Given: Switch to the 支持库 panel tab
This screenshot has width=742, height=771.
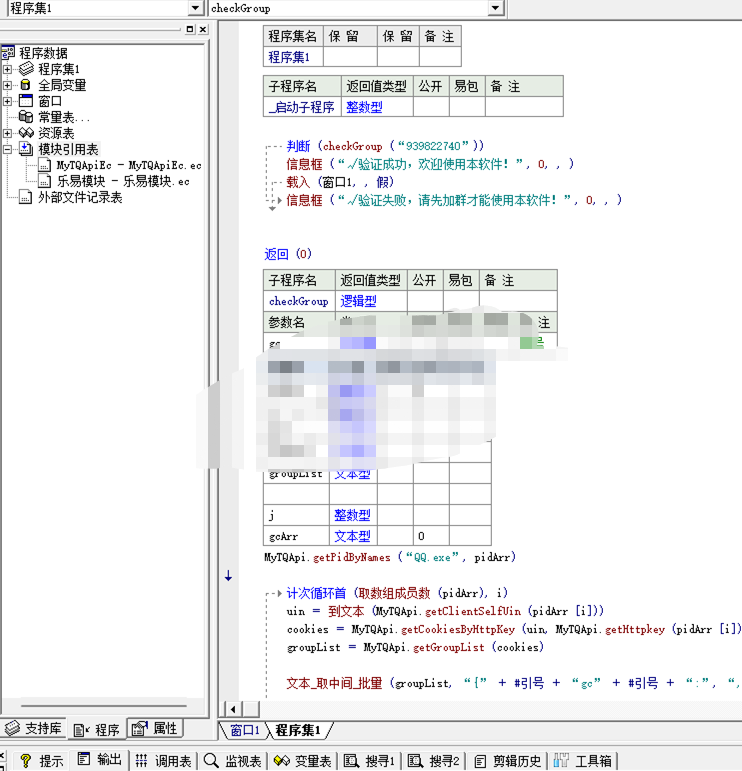Looking at the screenshot, I should 35,729.
